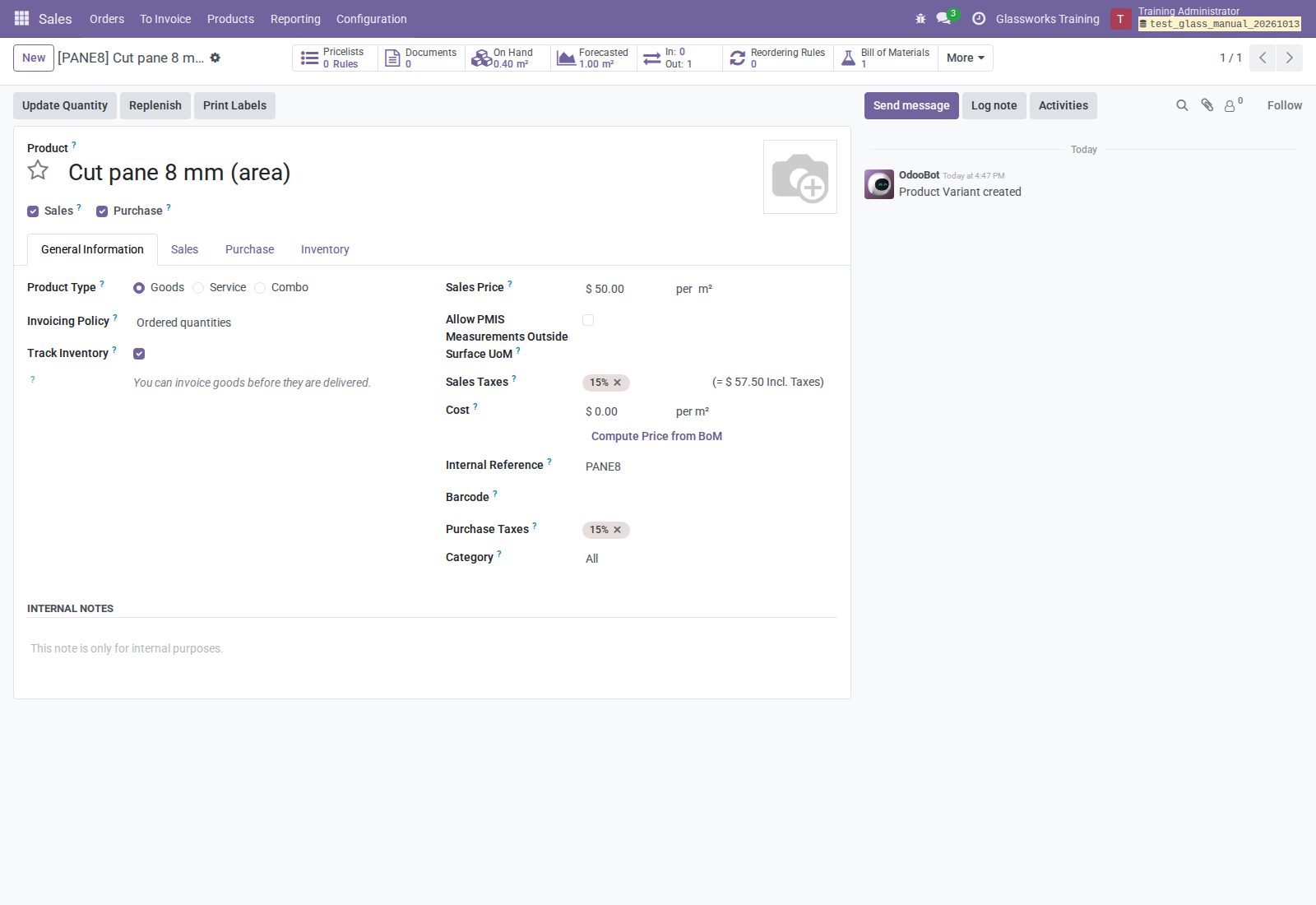Open Reordering Rules stat
The image size is (1316, 905).
pyautogui.click(x=778, y=58)
